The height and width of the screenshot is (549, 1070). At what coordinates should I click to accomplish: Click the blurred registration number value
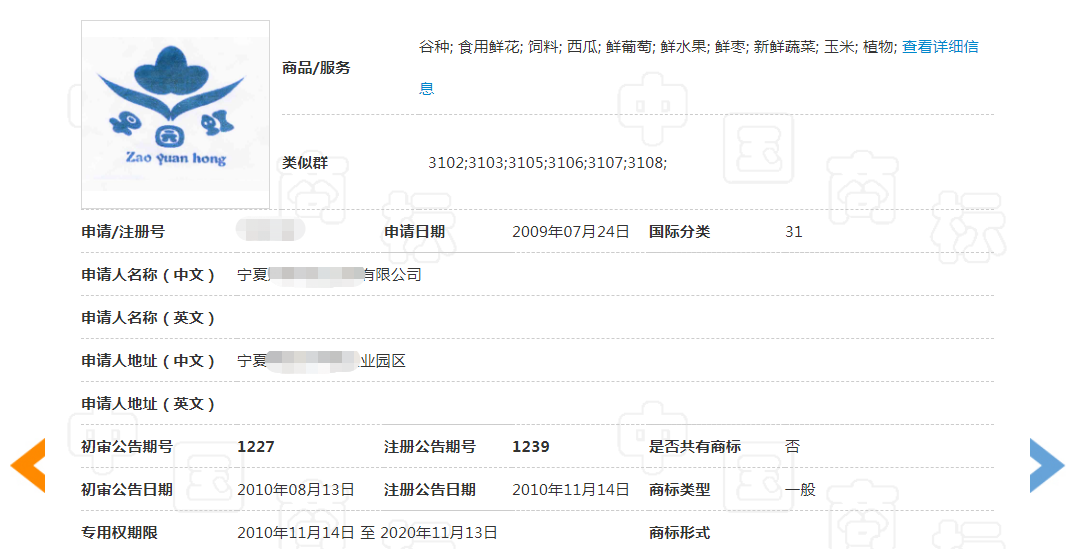click(270, 231)
